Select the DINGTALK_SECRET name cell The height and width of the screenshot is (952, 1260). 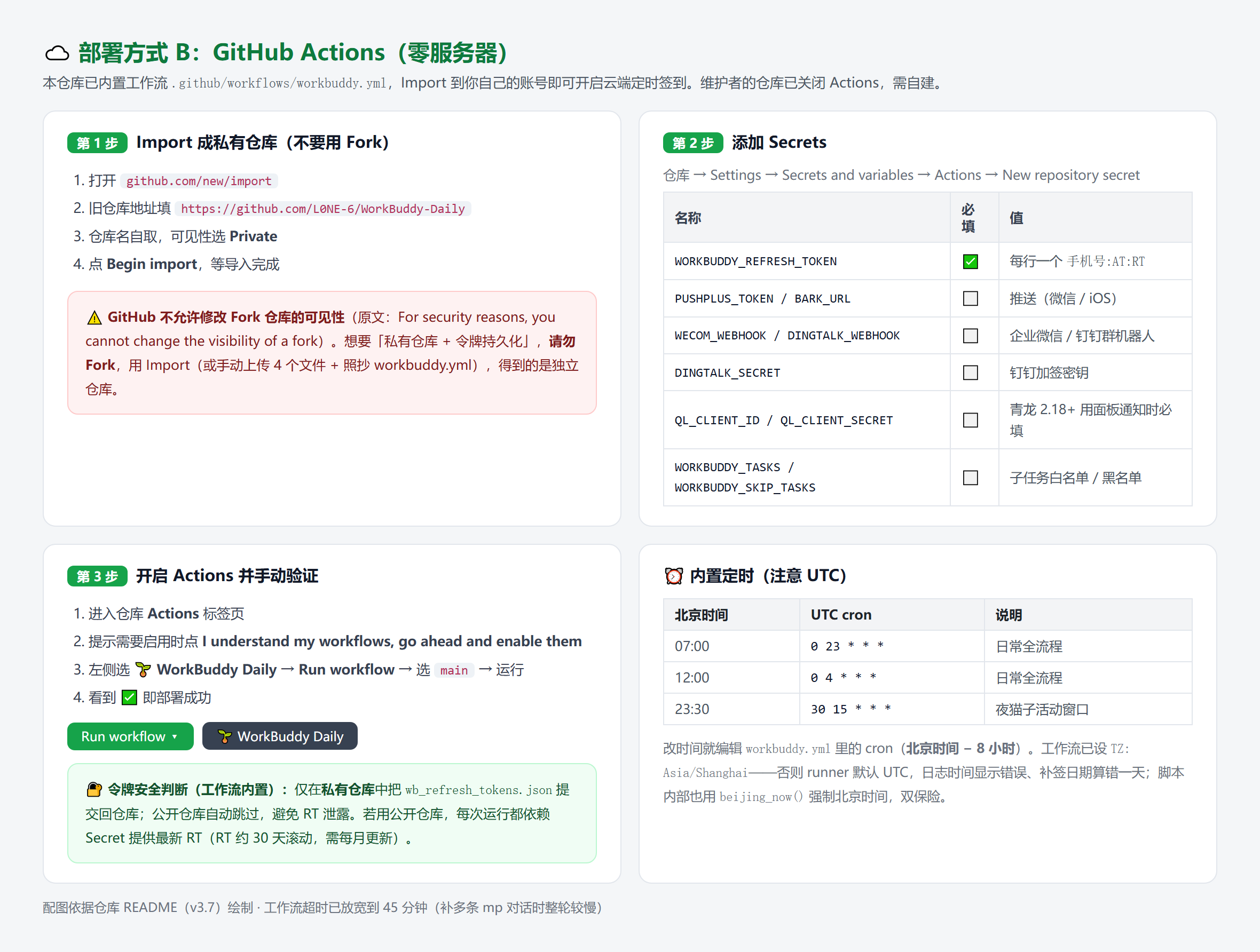click(807, 373)
